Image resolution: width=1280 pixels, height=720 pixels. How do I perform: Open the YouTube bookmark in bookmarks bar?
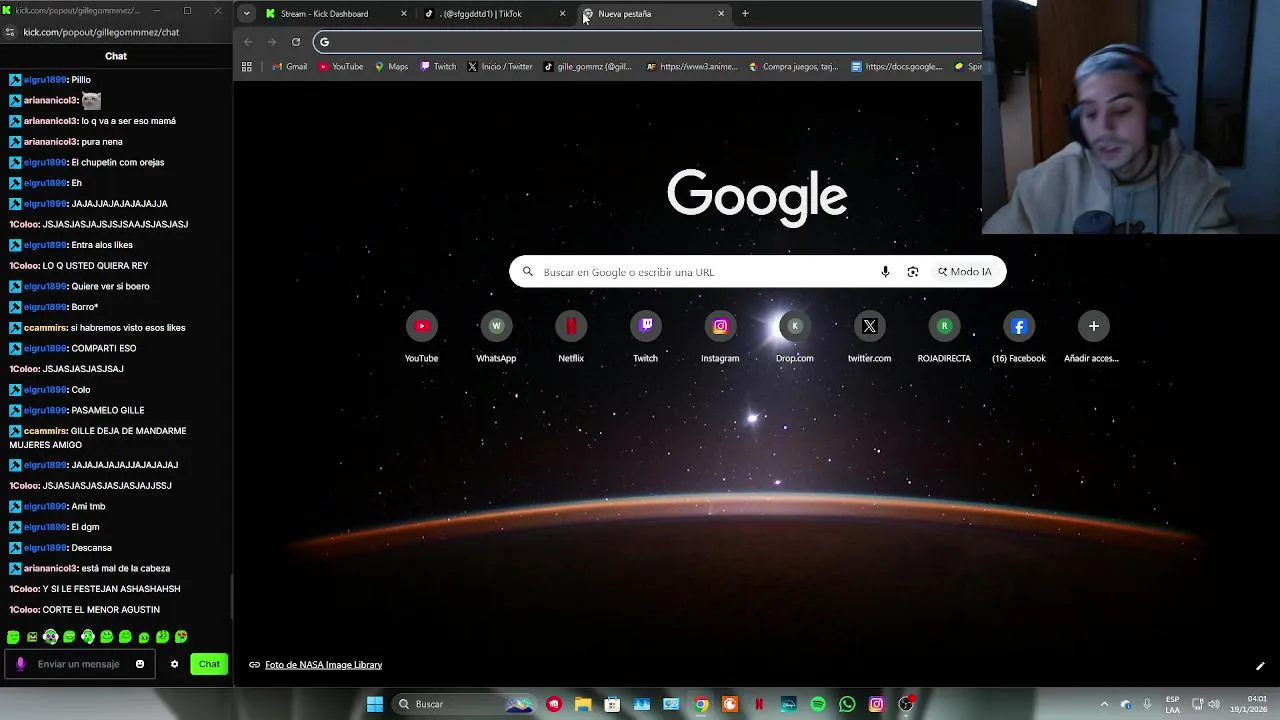pyautogui.click(x=341, y=67)
